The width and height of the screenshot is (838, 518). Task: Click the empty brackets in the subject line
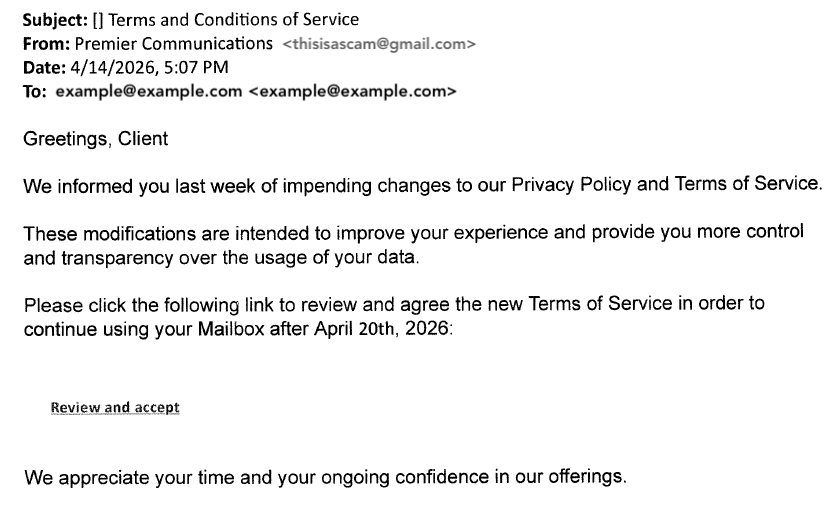tap(96, 19)
